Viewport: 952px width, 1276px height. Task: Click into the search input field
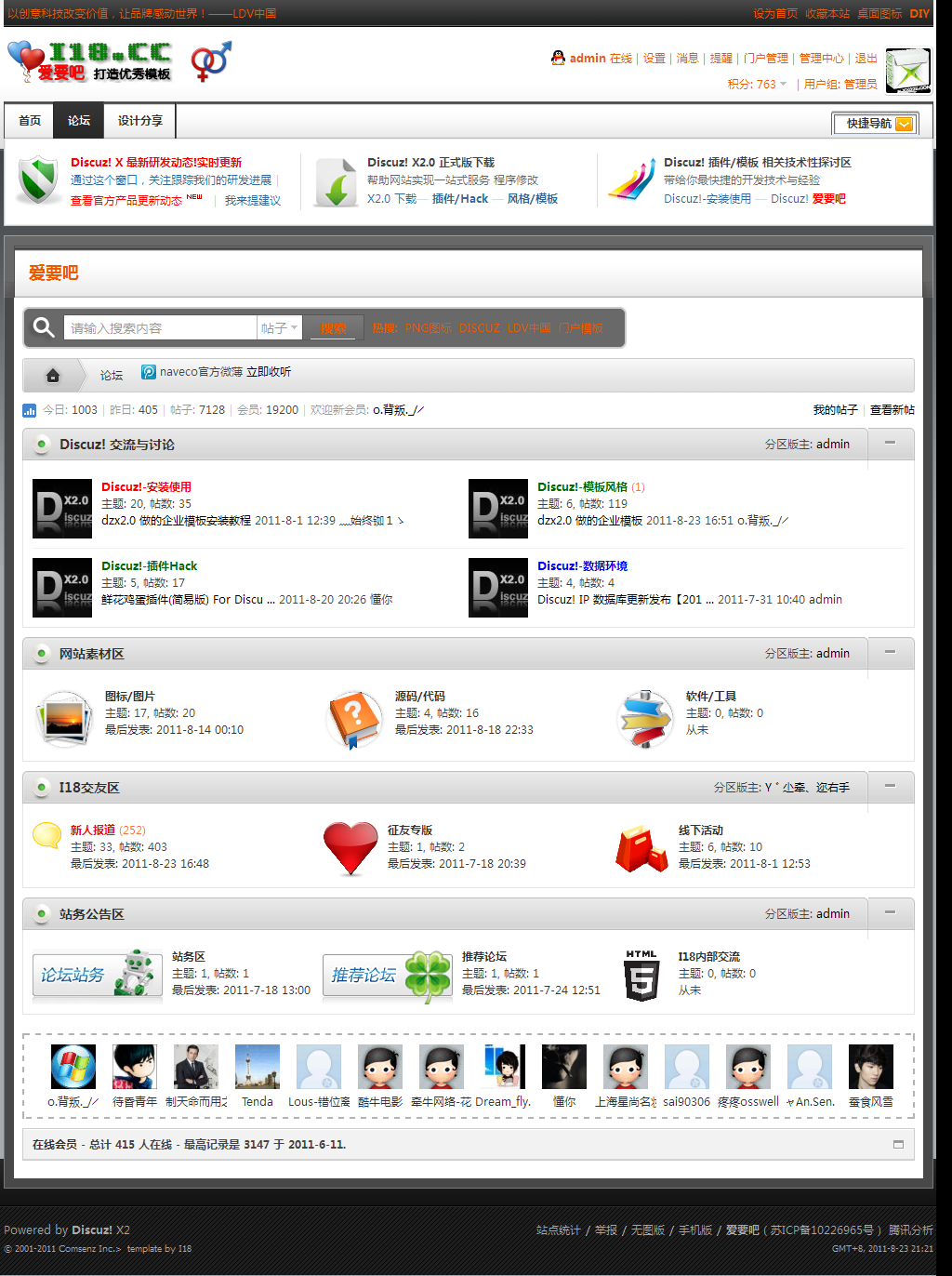(160, 327)
